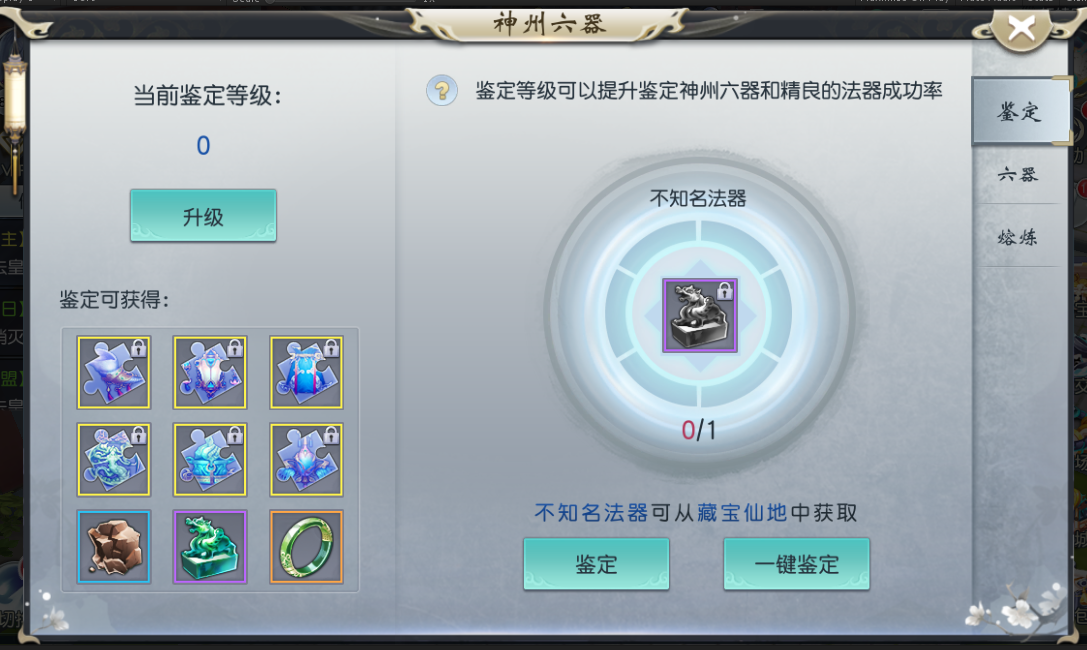Click the 鉴定 appraise button
Image resolution: width=1087 pixels, height=650 pixels.
(596, 564)
